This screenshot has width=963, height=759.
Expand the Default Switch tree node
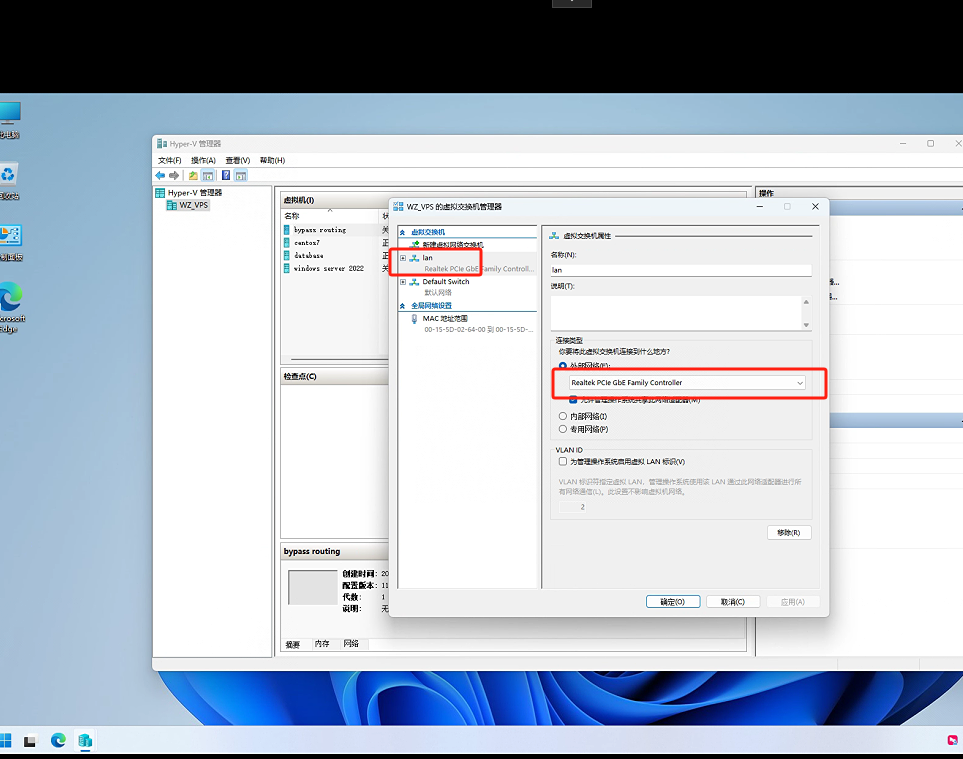(x=403, y=282)
